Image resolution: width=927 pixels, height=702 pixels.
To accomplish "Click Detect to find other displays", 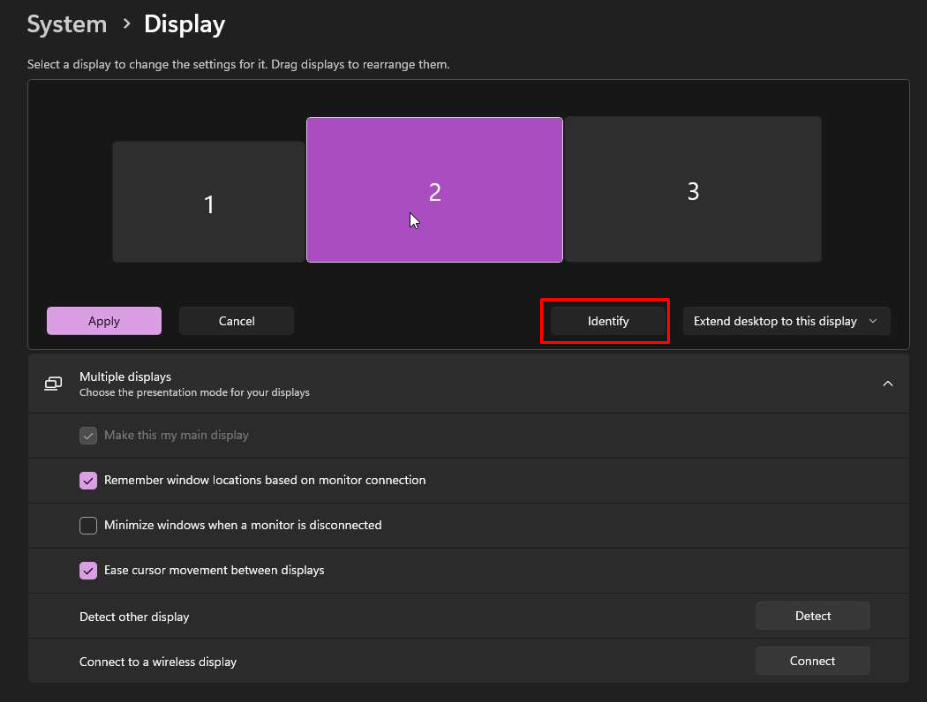I will 812,616.
